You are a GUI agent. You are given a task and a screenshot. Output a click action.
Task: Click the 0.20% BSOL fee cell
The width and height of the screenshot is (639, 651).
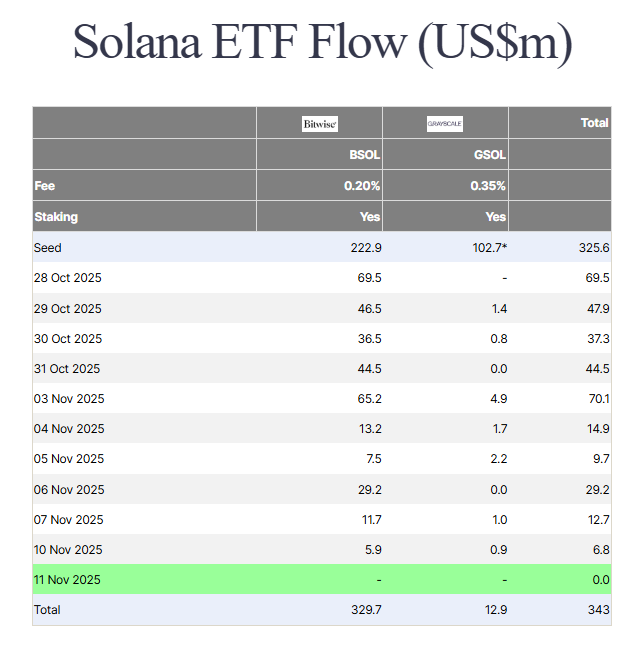[362, 186]
